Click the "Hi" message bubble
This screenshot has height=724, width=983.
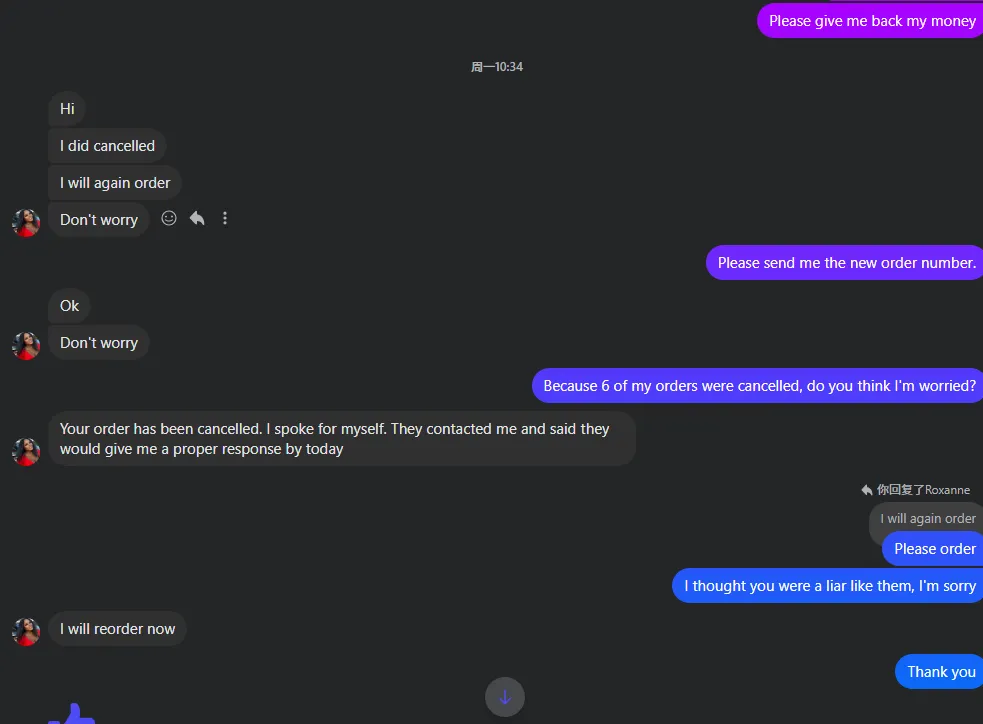point(67,108)
